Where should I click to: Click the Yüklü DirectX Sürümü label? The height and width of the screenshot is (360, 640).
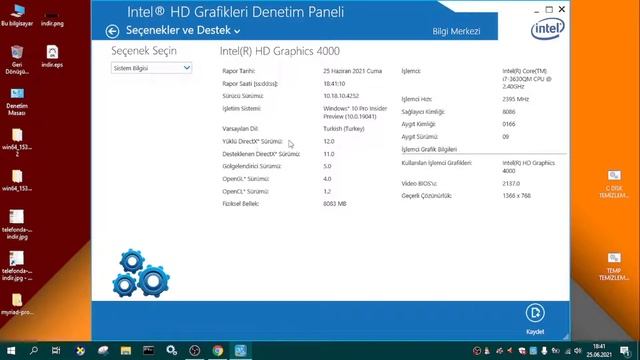pyautogui.click(x=253, y=141)
